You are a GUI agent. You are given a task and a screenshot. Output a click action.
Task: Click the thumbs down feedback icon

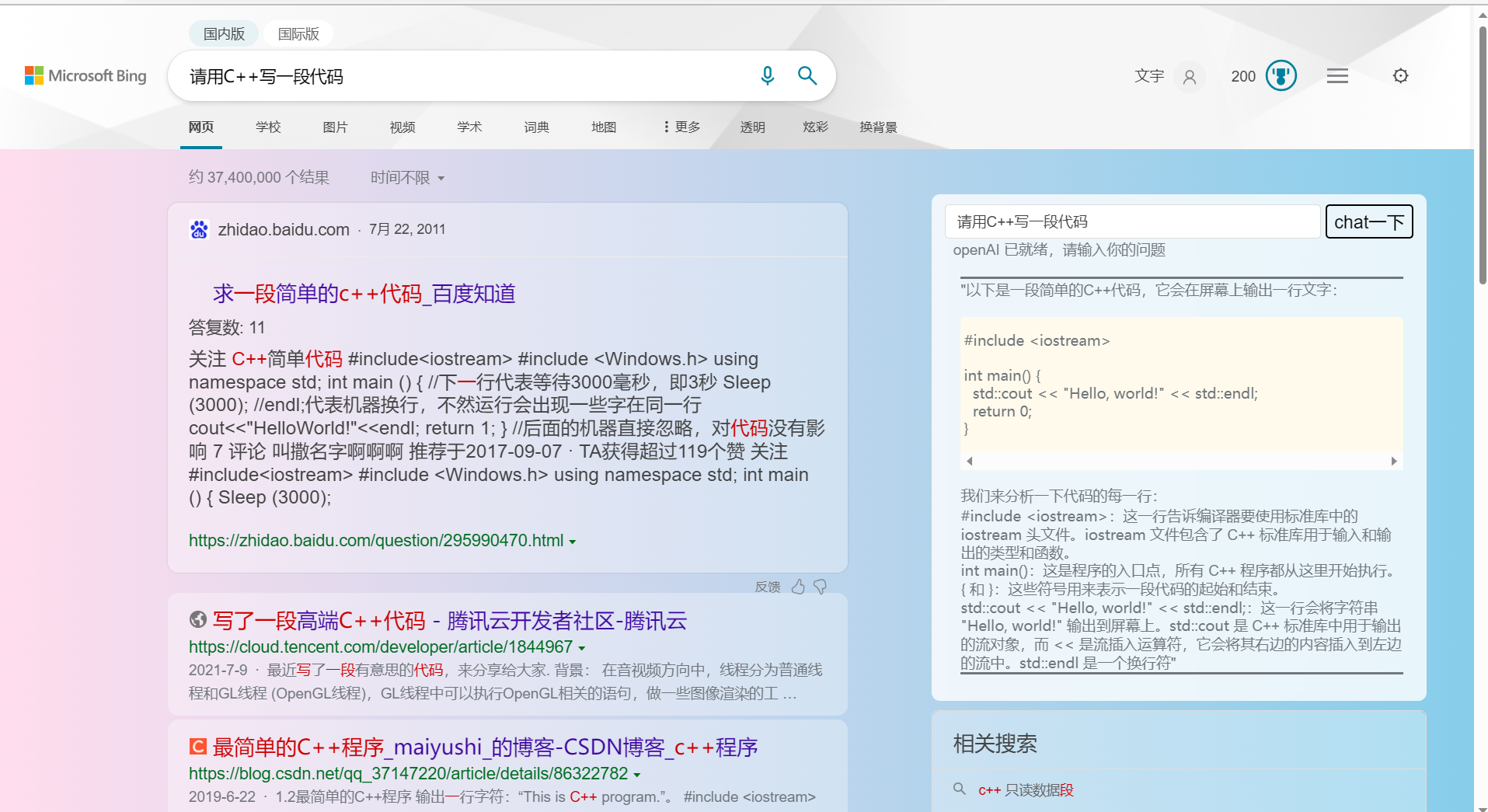(x=820, y=587)
